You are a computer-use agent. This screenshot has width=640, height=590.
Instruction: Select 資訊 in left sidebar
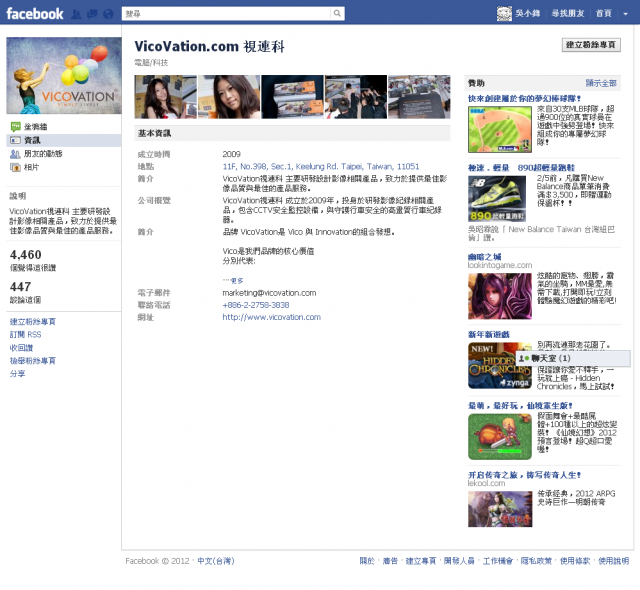tap(32, 140)
